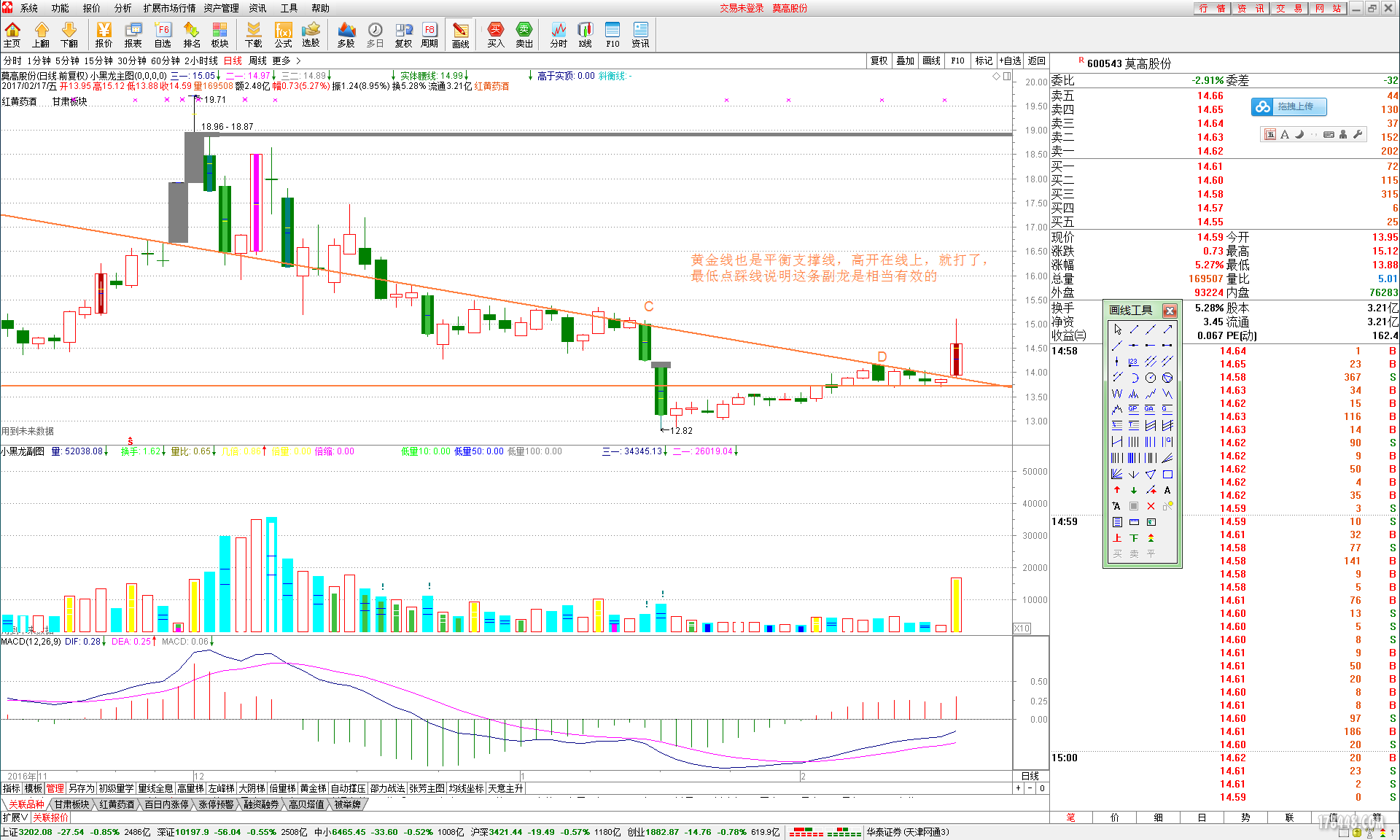1400x840 pixels.
Task: Click the 上翻 page-up icon
Action: click(x=41, y=35)
